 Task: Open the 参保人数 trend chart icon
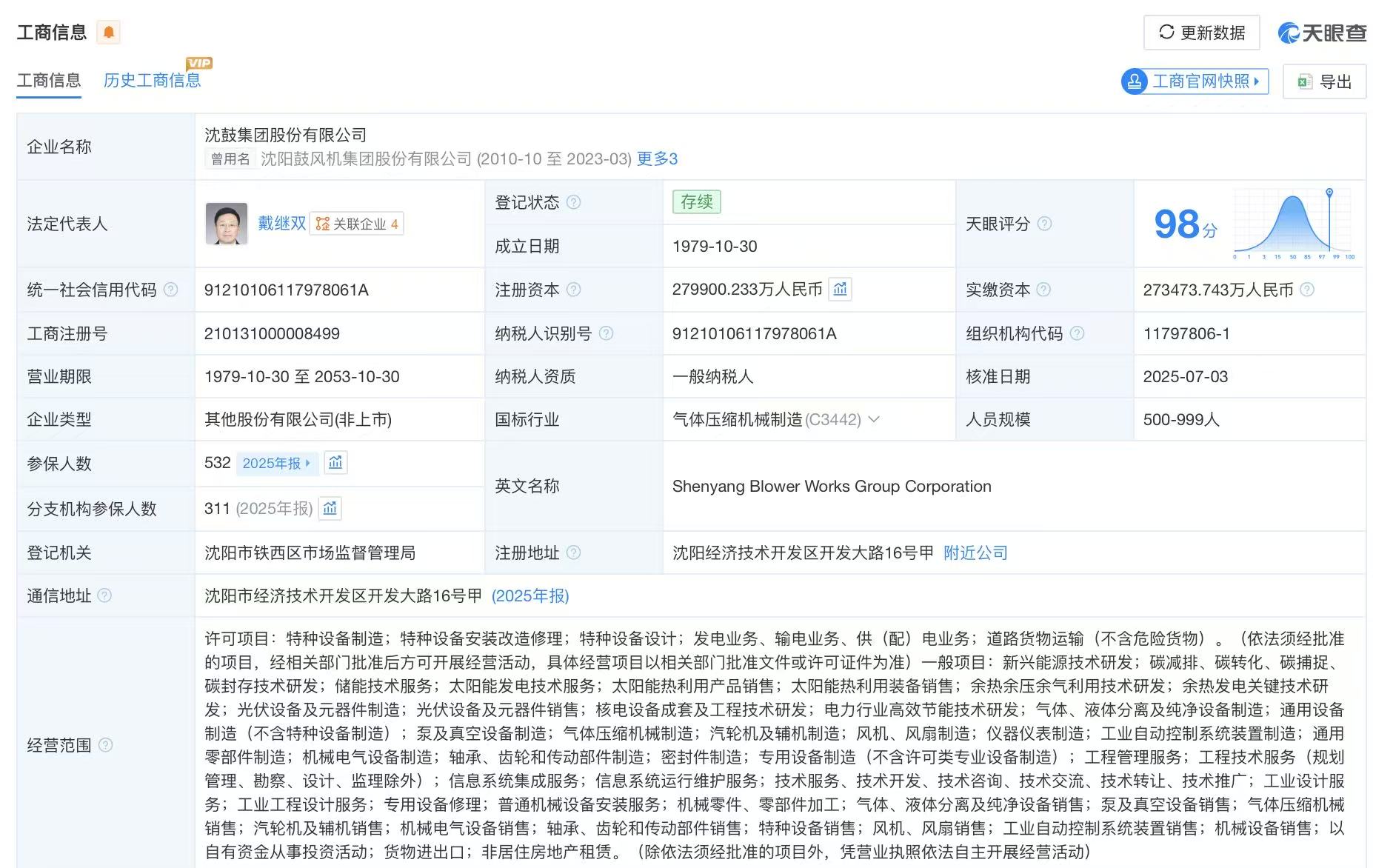[x=335, y=463]
